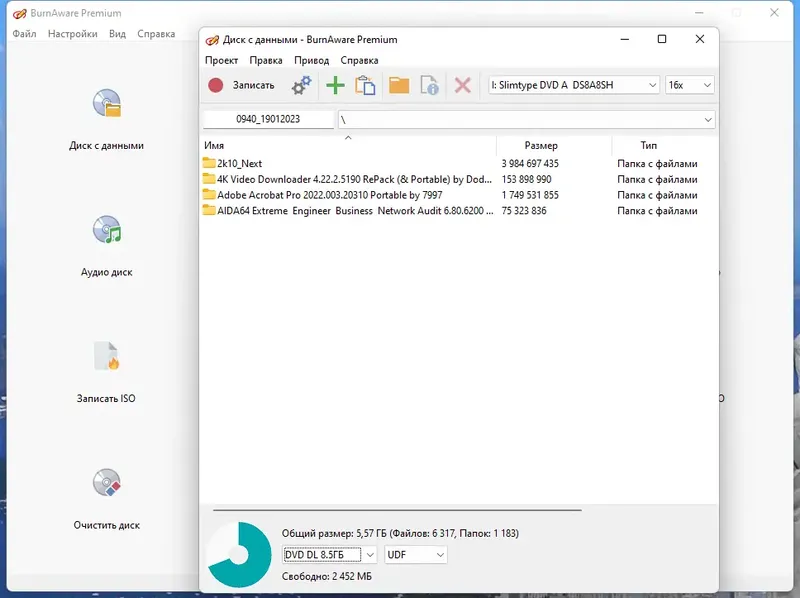Click the disc capacity progress bar

coord(397,510)
